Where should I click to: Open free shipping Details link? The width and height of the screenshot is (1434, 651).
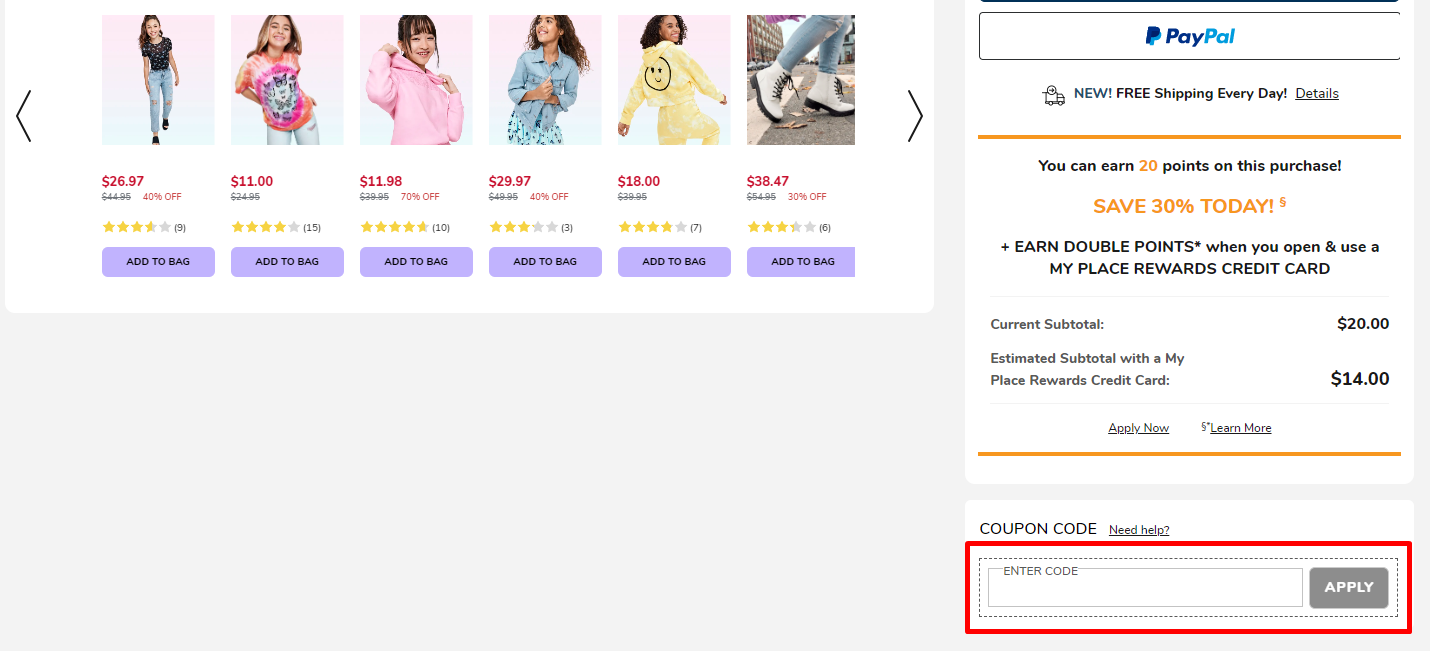pyautogui.click(x=1317, y=93)
